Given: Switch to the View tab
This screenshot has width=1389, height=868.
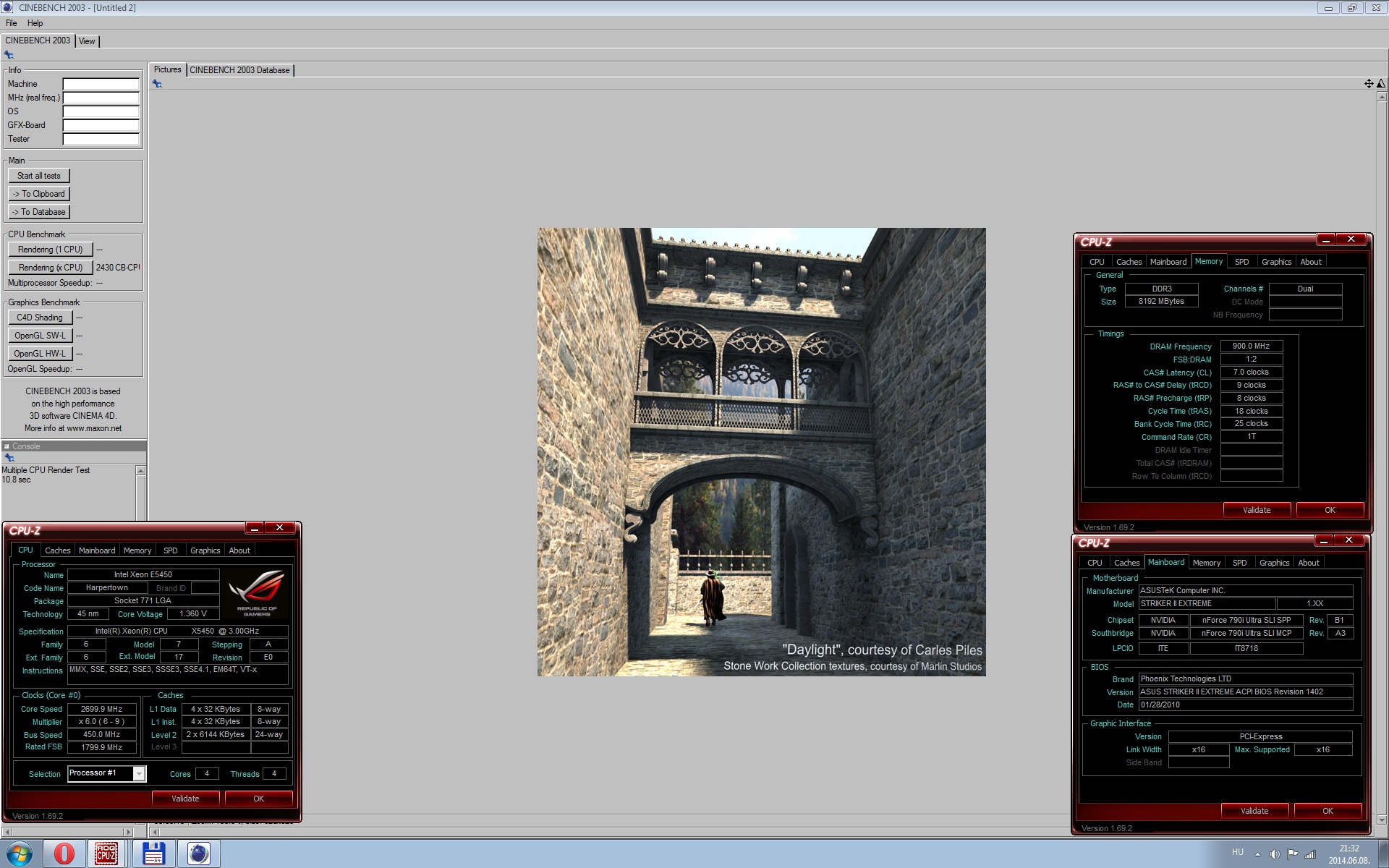Looking at the screenshot, I should tap(87, 41).
